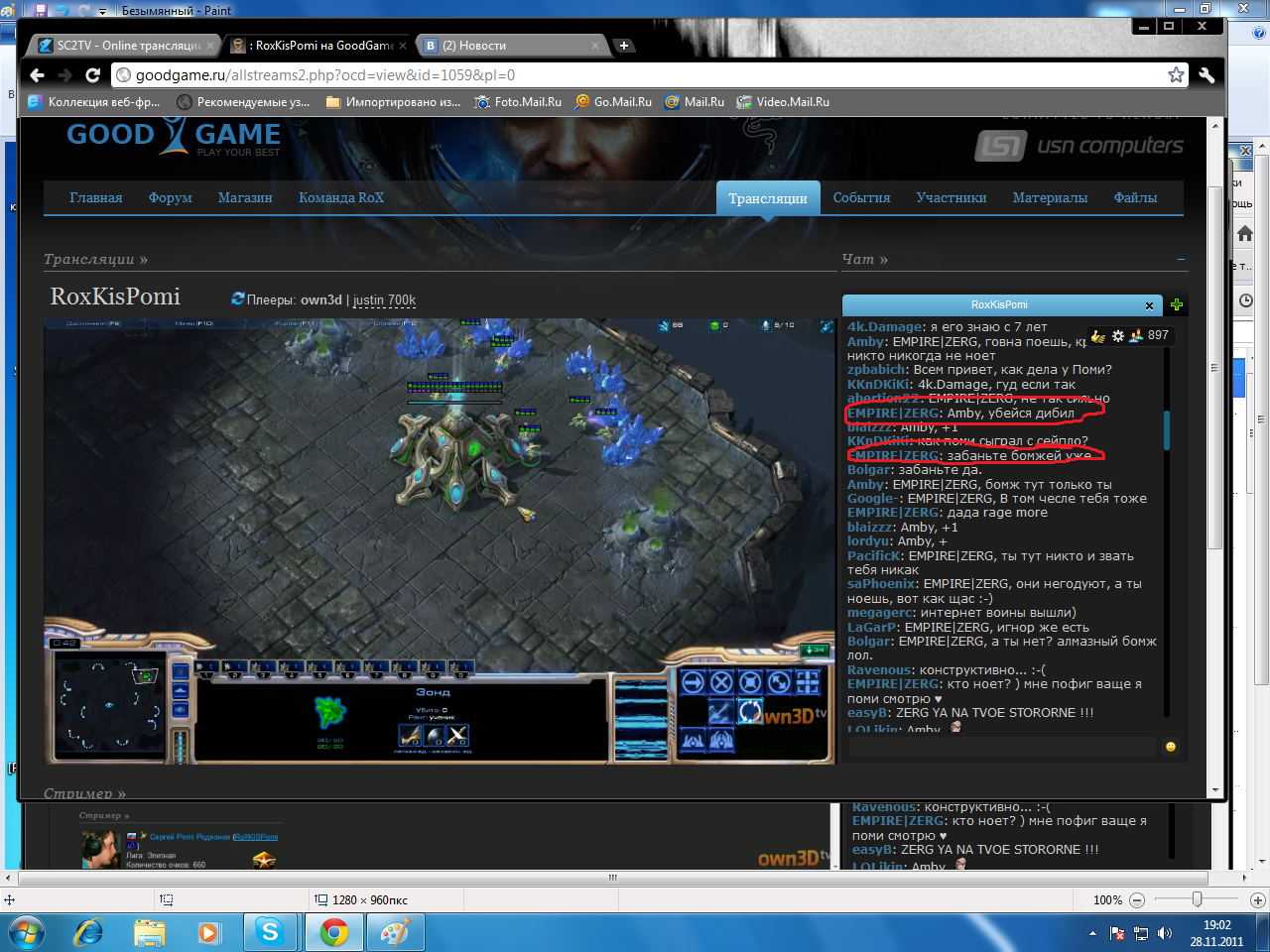This screenshot has height=952, width=1270.
Task: Click the browser page vertical scrollbar
Action: coord(1215,367)
